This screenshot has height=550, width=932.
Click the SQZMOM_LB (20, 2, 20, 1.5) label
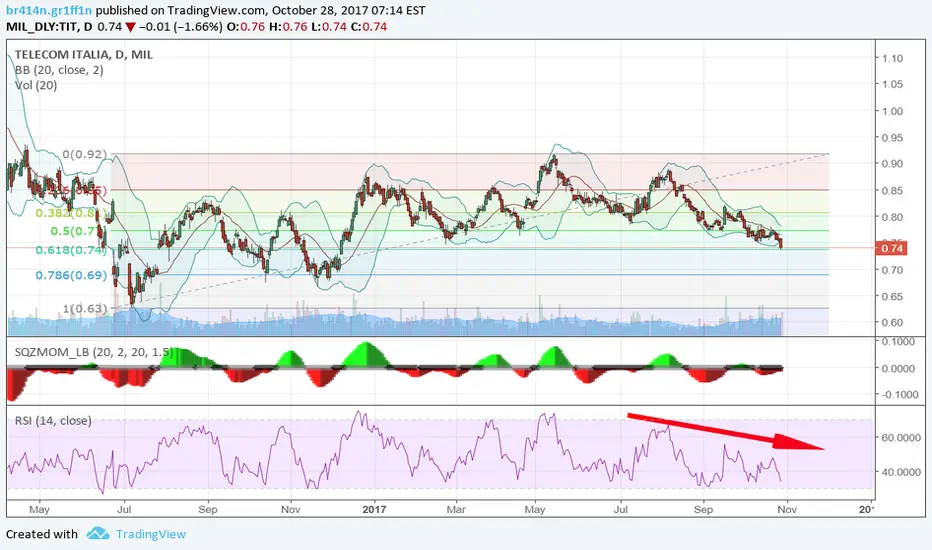[94, 352]
